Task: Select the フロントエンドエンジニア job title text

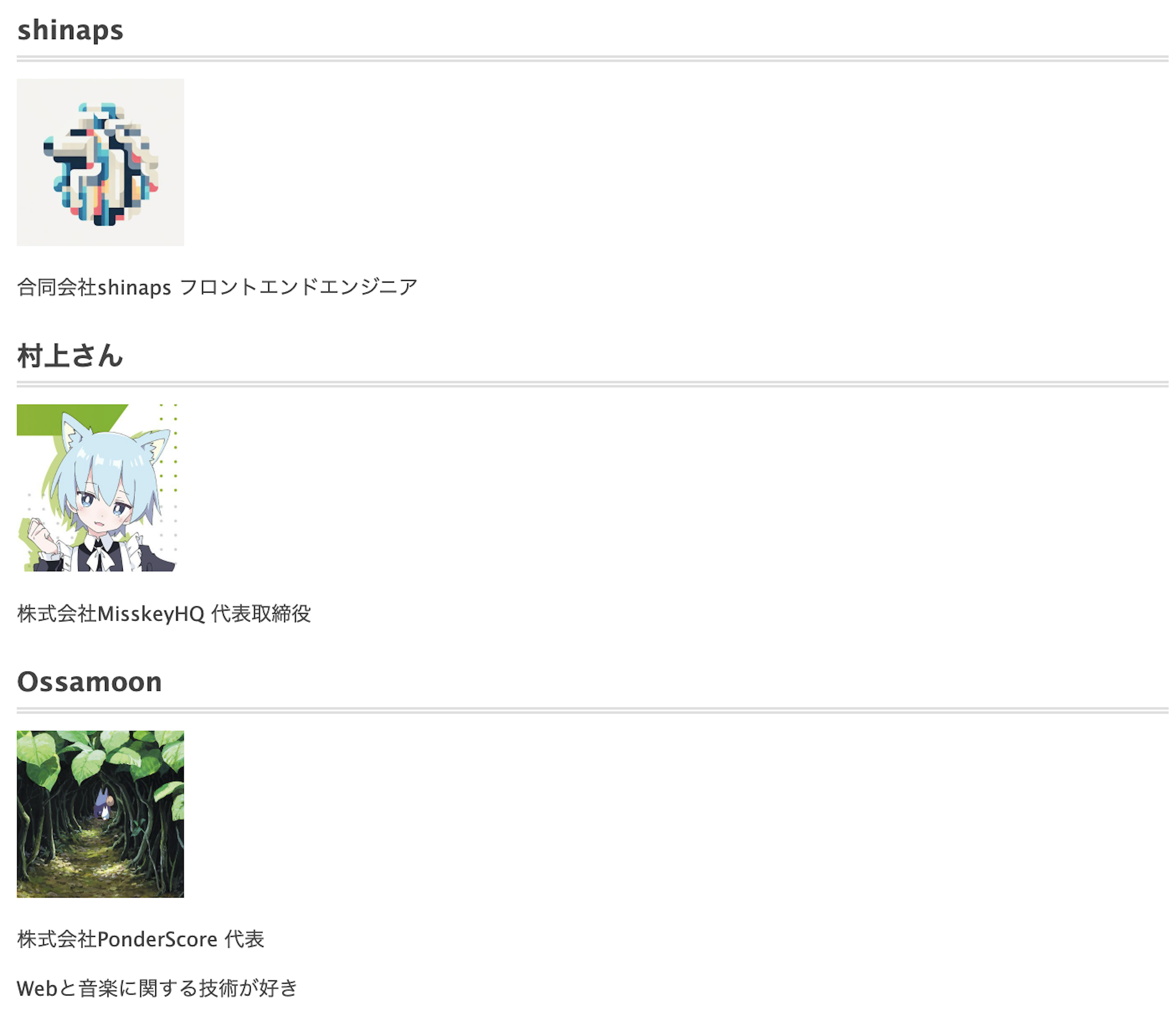Action: 298,286
